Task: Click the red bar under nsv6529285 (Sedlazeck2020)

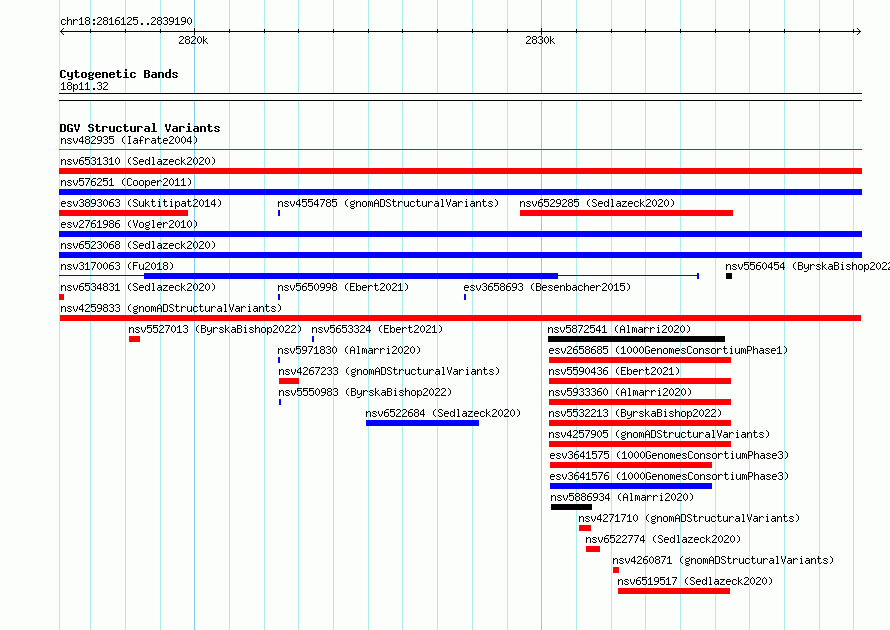Action: pos(626,213)
